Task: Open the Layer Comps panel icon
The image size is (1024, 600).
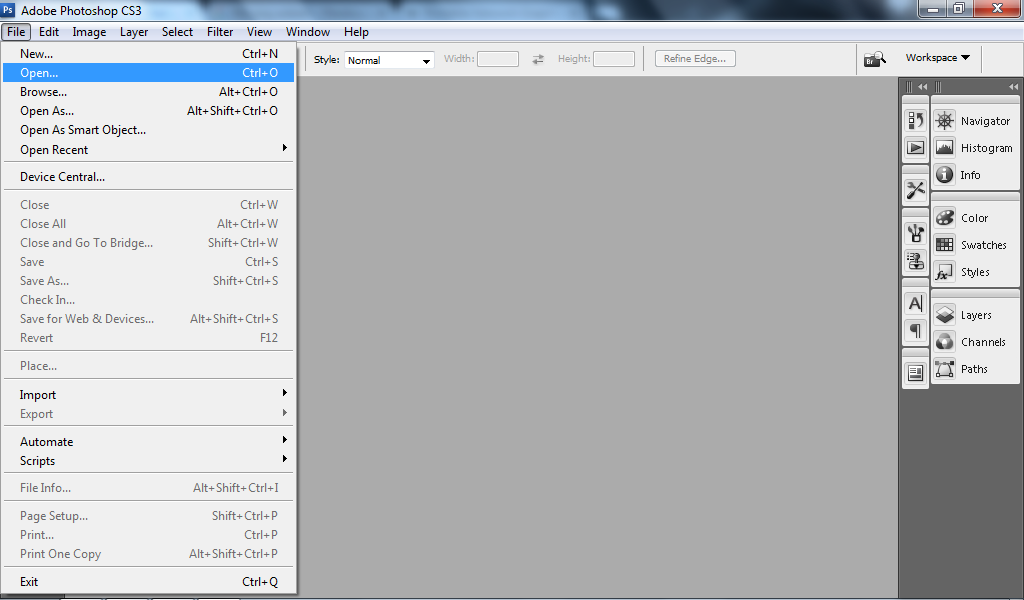Action: click(916, 373)
